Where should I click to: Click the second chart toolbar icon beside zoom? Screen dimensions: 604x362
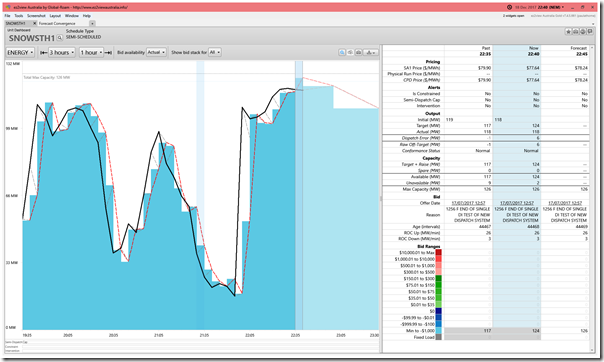point(350,52)
